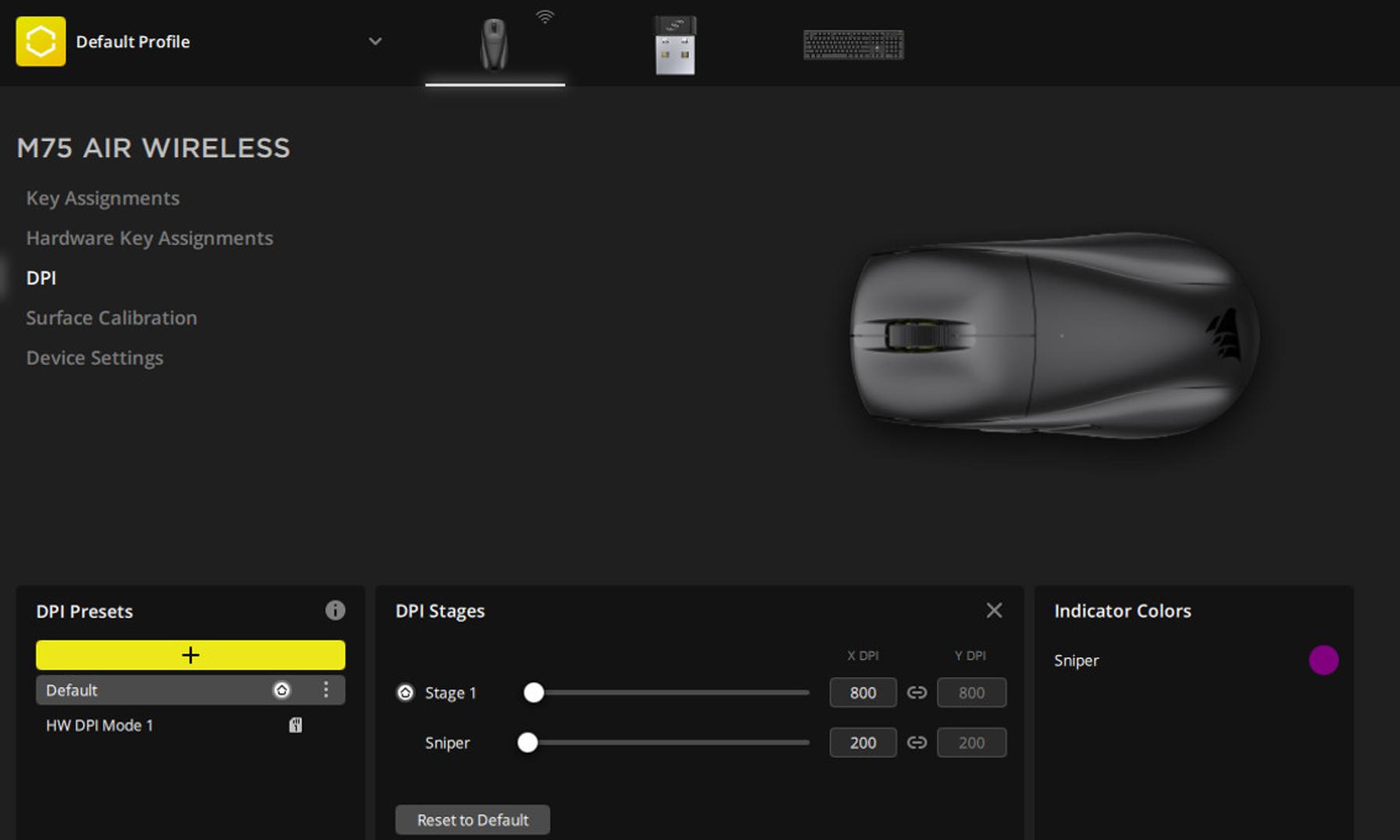Click the Default Profile name
The width and height of the screenshot is (1400, 840).
point(133,42)
